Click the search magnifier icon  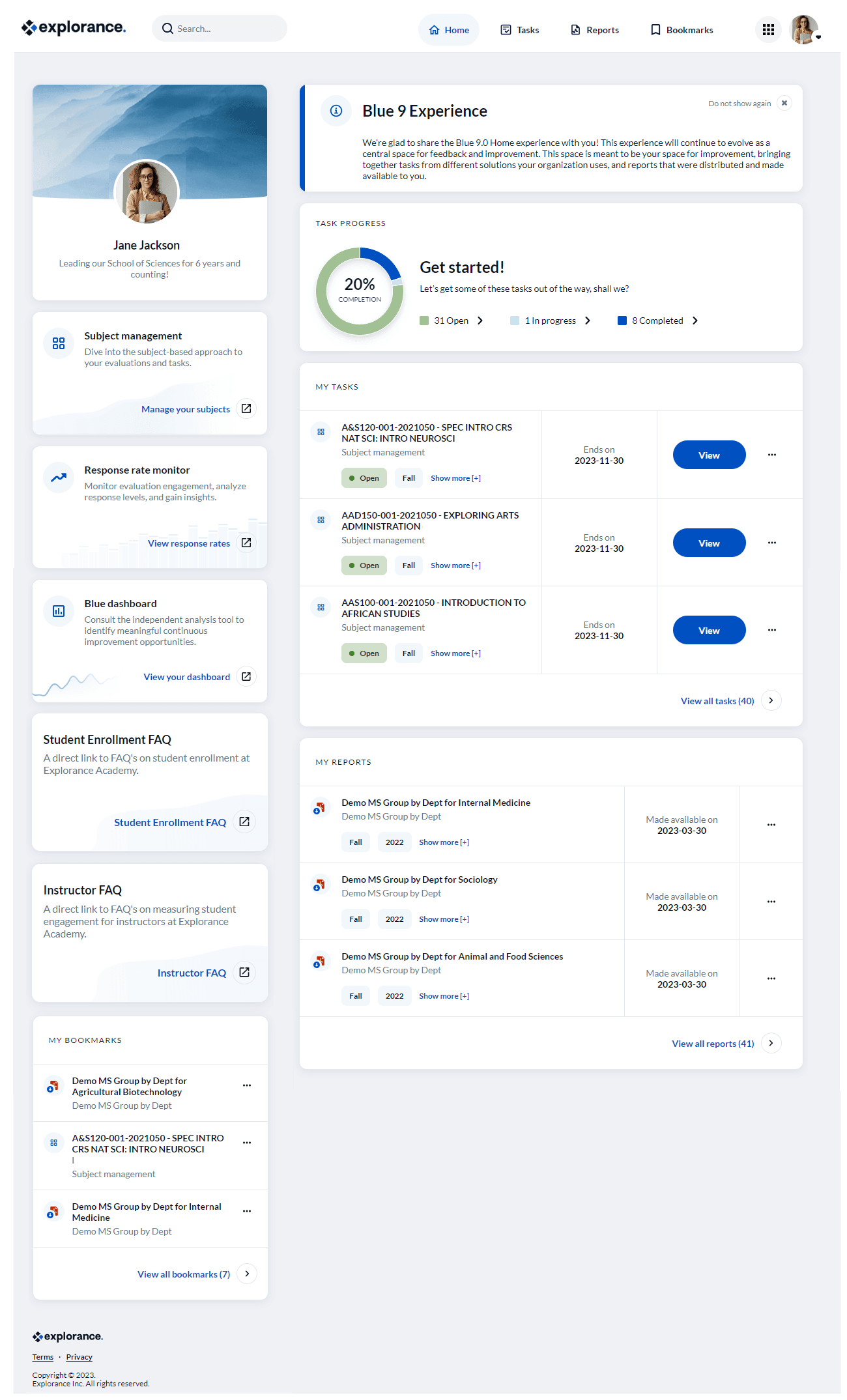tap(167, 29)
